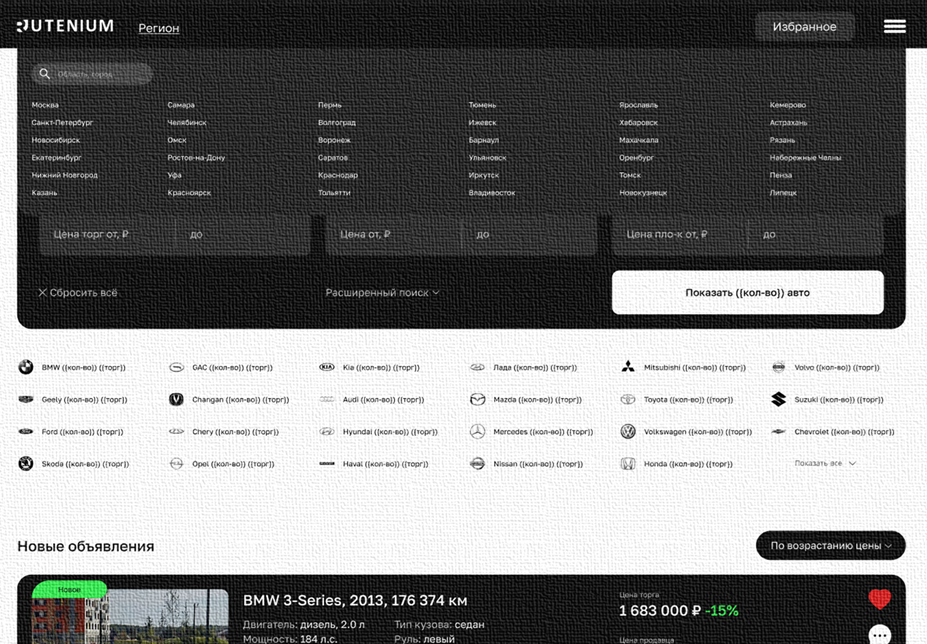Open more options on BMW 3-Series listing
The width and height of the screenshot is (927, 644).
880,635
